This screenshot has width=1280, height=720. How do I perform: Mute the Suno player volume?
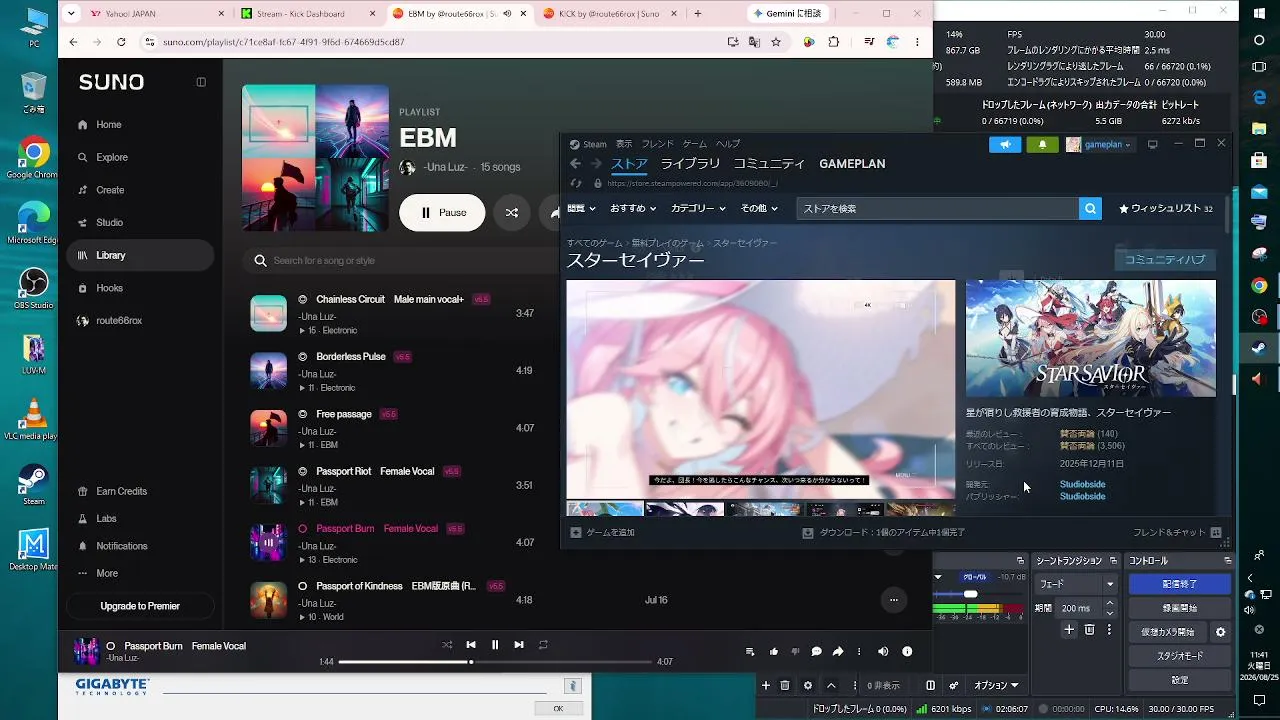click(x=883, y=652)
